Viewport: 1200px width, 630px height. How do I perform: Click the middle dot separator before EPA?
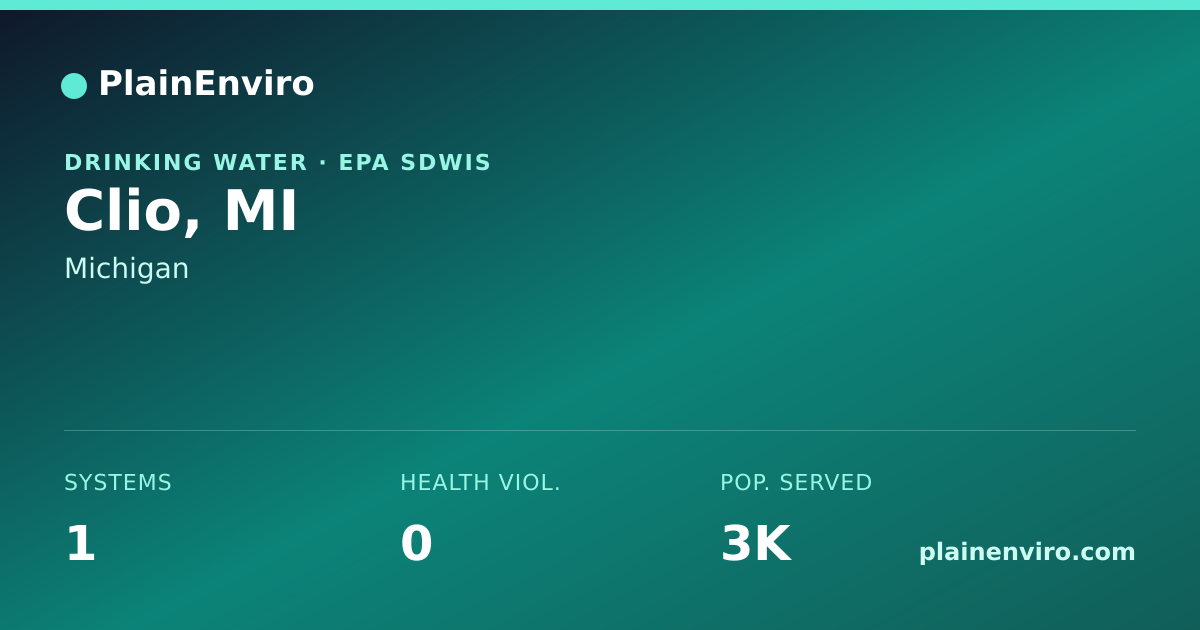(x=323, y=162)
